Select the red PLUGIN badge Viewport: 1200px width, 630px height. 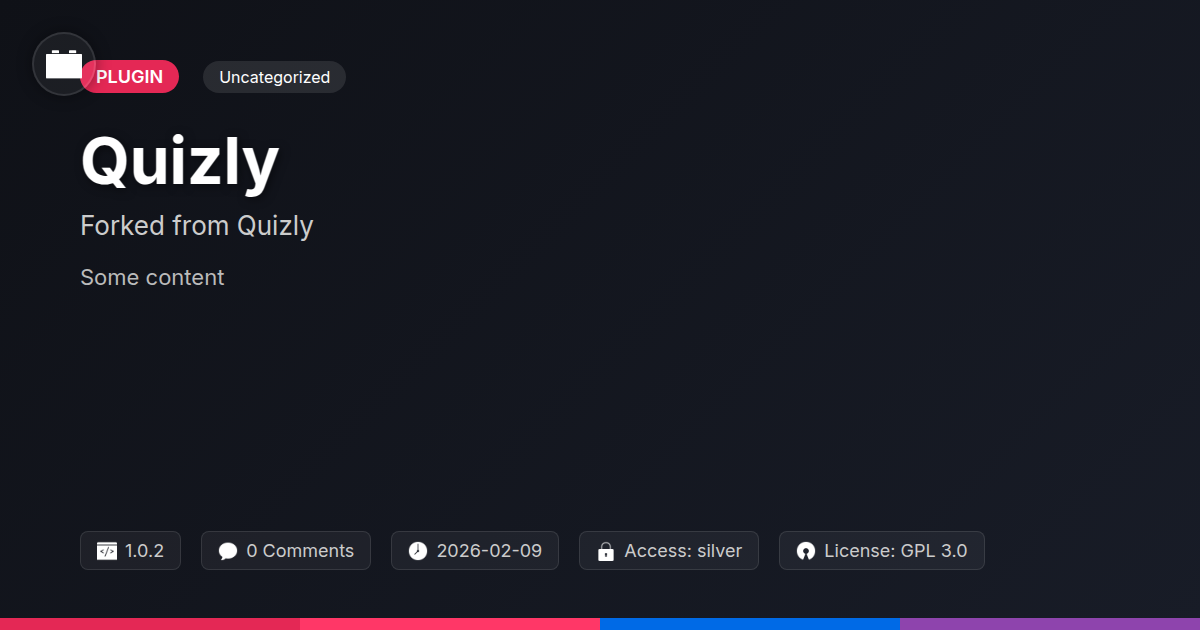pos(129,77)
